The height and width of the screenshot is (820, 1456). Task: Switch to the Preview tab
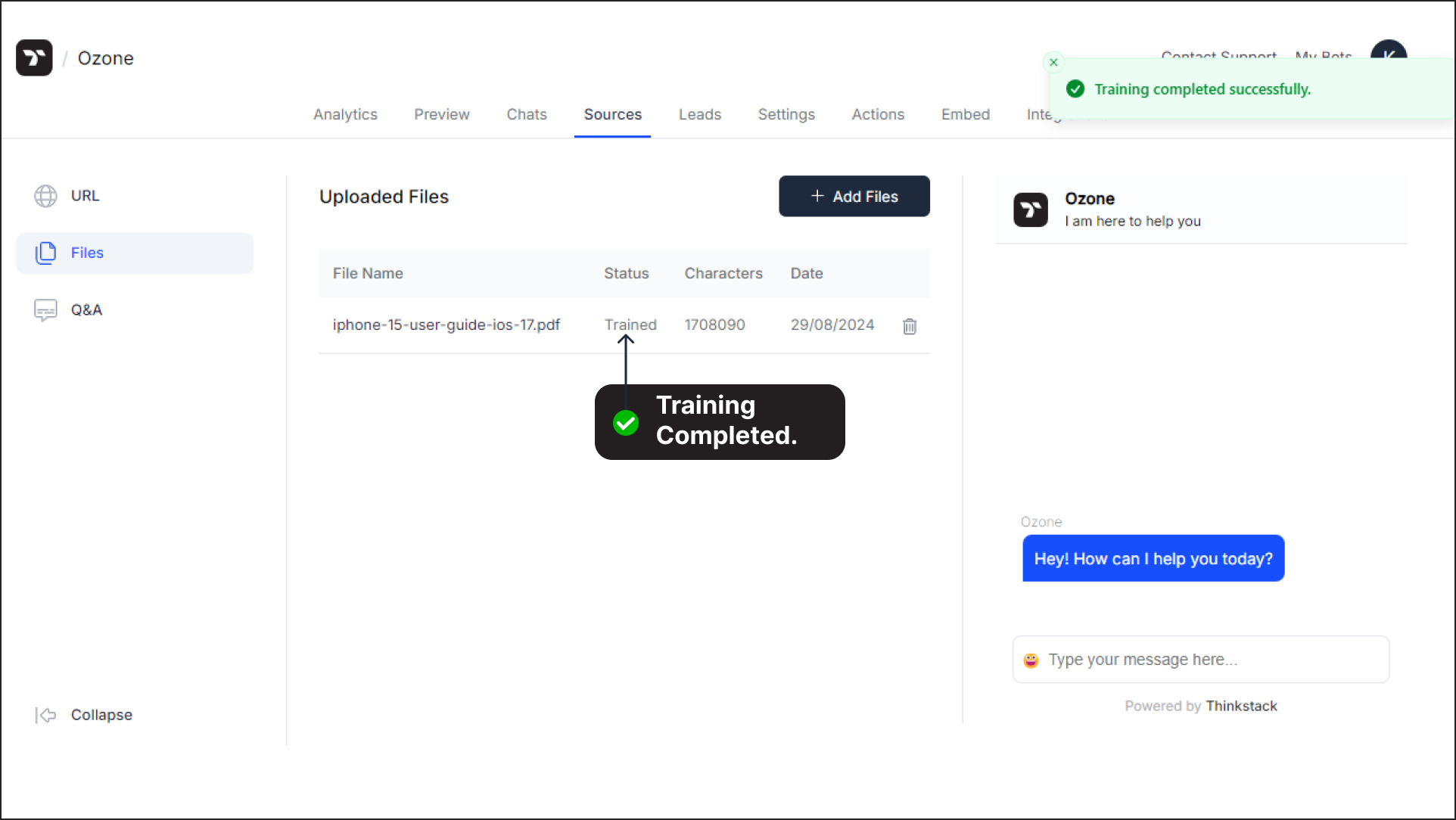pos(442,114)
